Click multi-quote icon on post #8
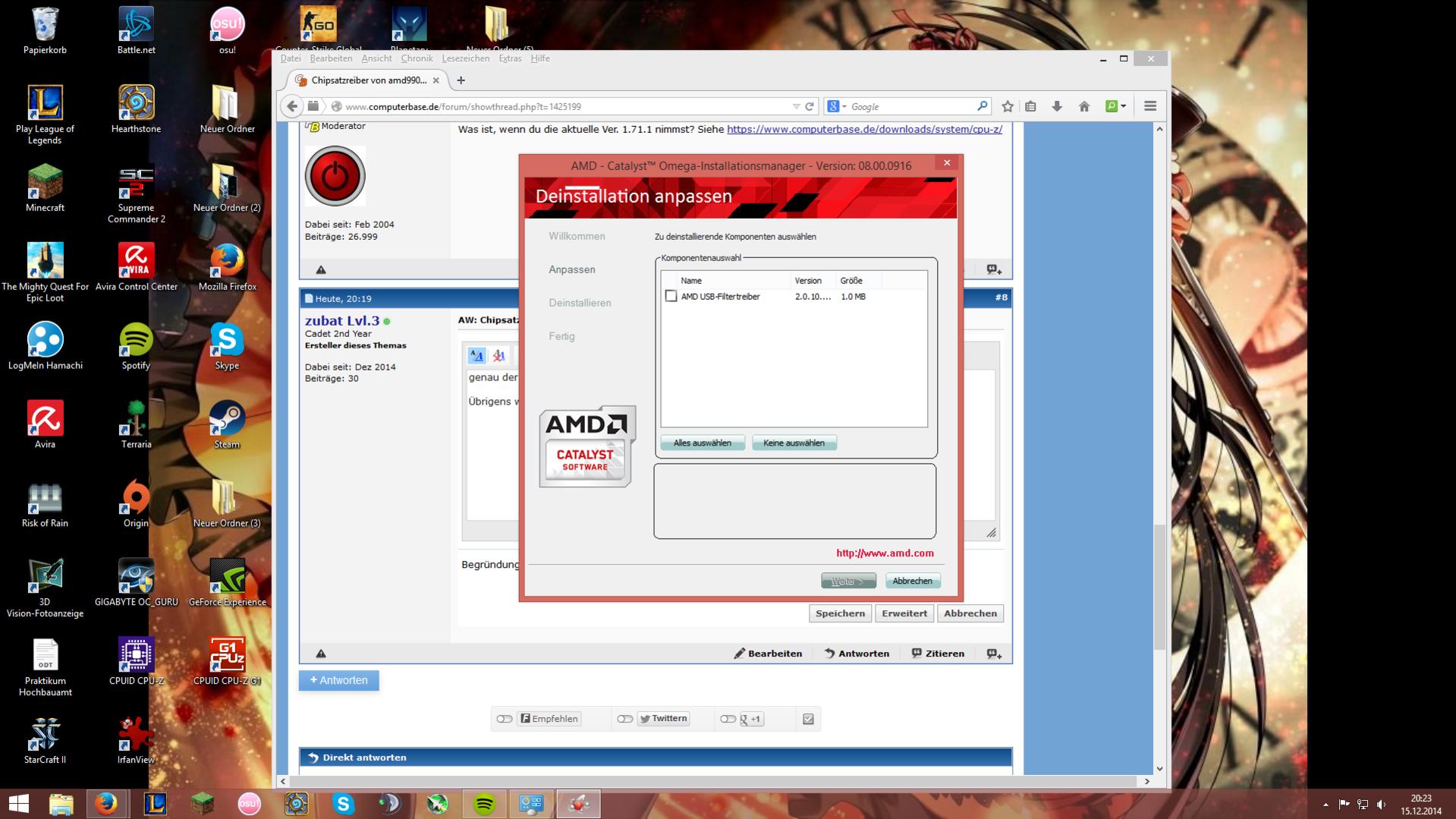Screen dimensions: 1456x819 [x=994, y=654]
